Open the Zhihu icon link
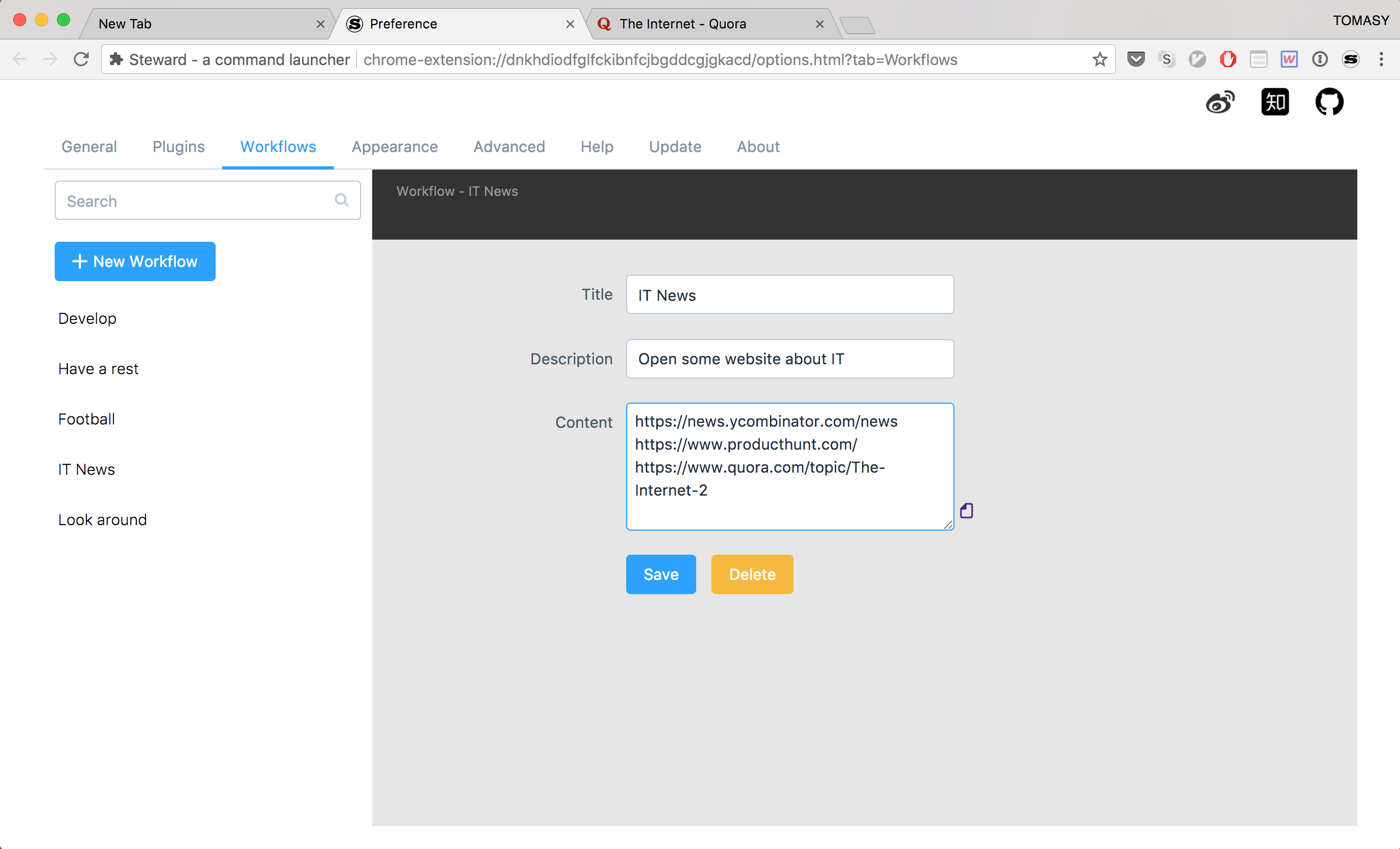The width and height of the screenshot is (1400, 849). [x=1275, y=103]
